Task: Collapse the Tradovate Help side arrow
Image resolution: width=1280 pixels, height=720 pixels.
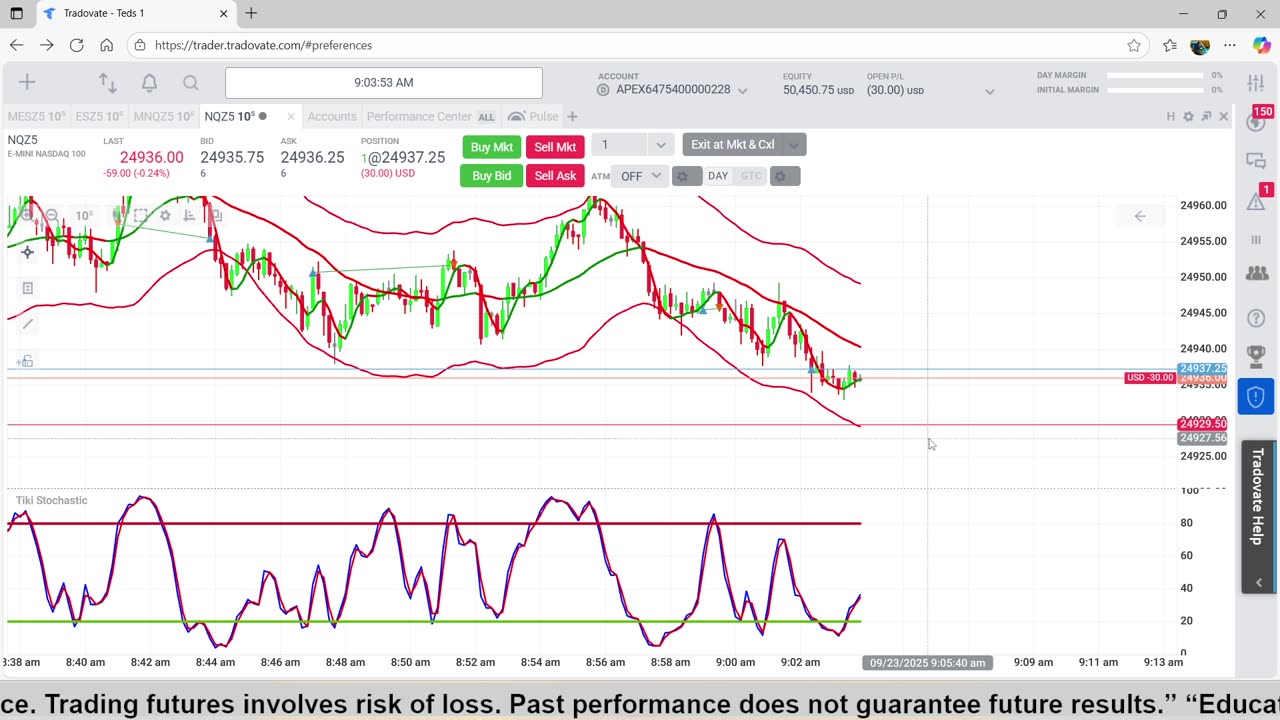Action: [x=1258, y=582]
